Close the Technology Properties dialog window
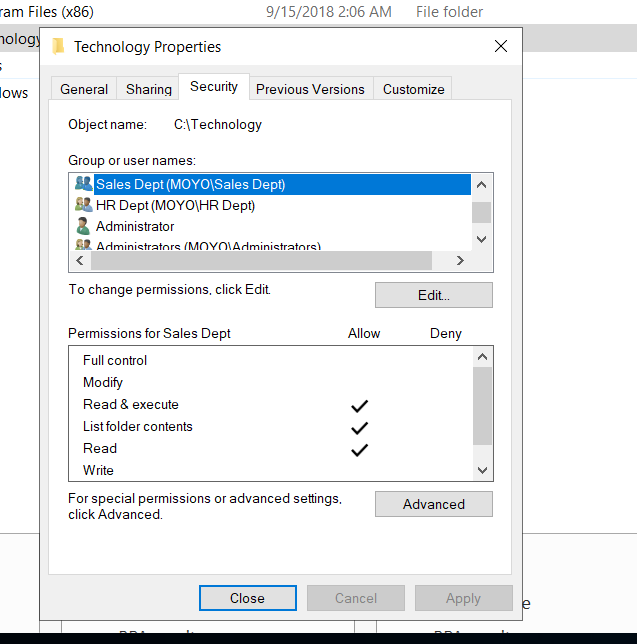 (501, 46)
